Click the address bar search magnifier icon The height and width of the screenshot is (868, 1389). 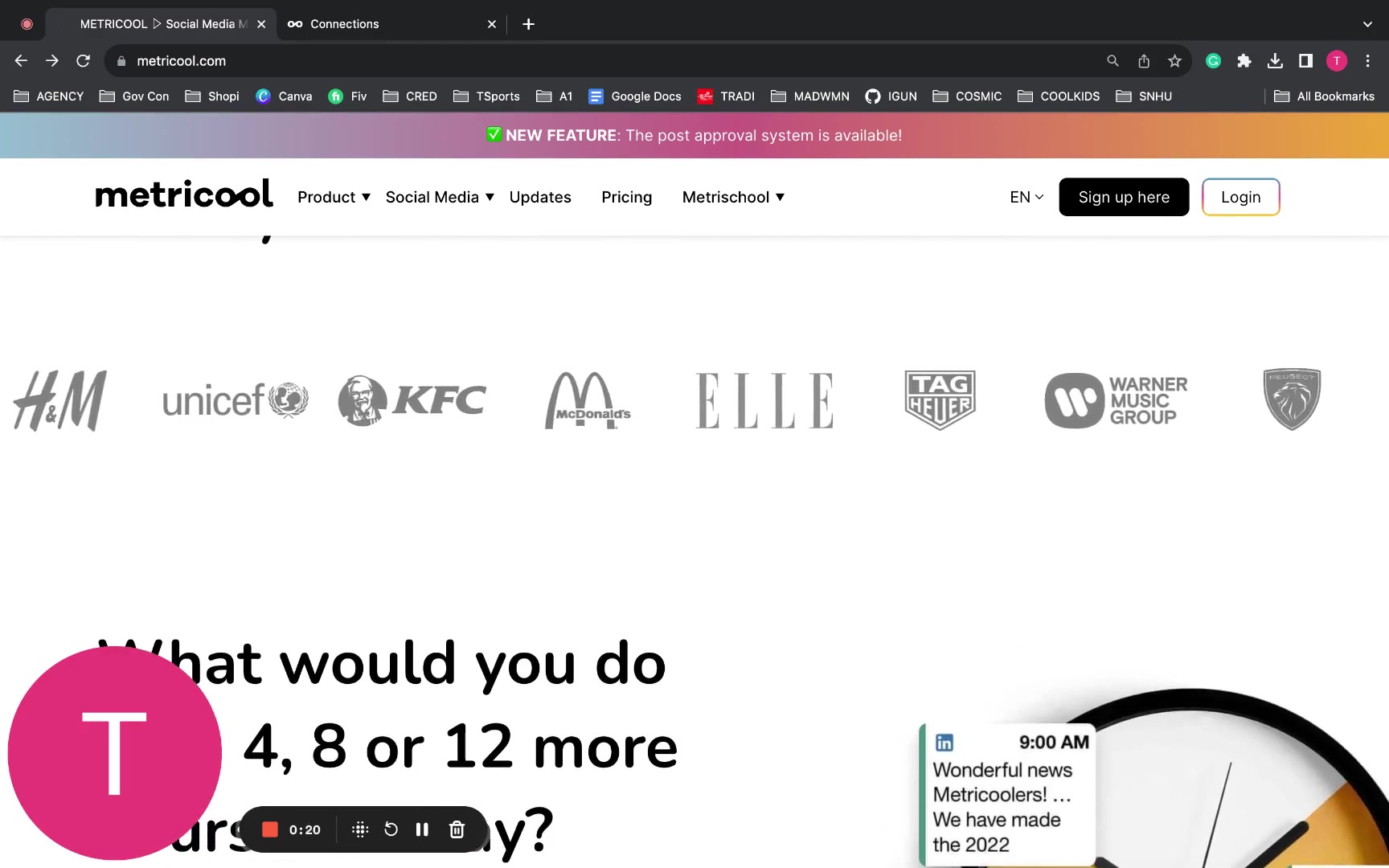tap(1112, 60)
